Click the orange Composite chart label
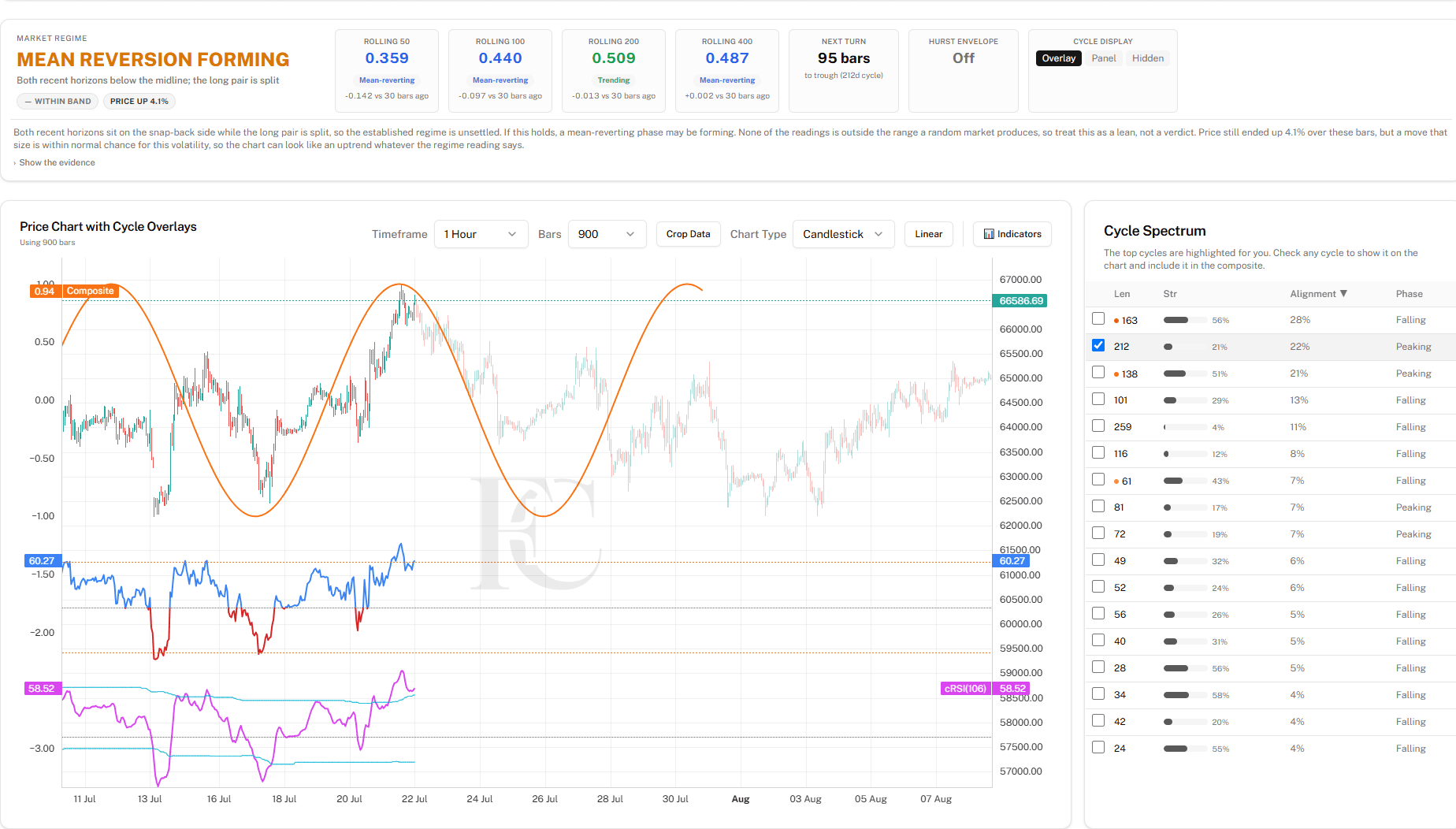Screen dimensions: 1456x829 [x=91, y=291]
